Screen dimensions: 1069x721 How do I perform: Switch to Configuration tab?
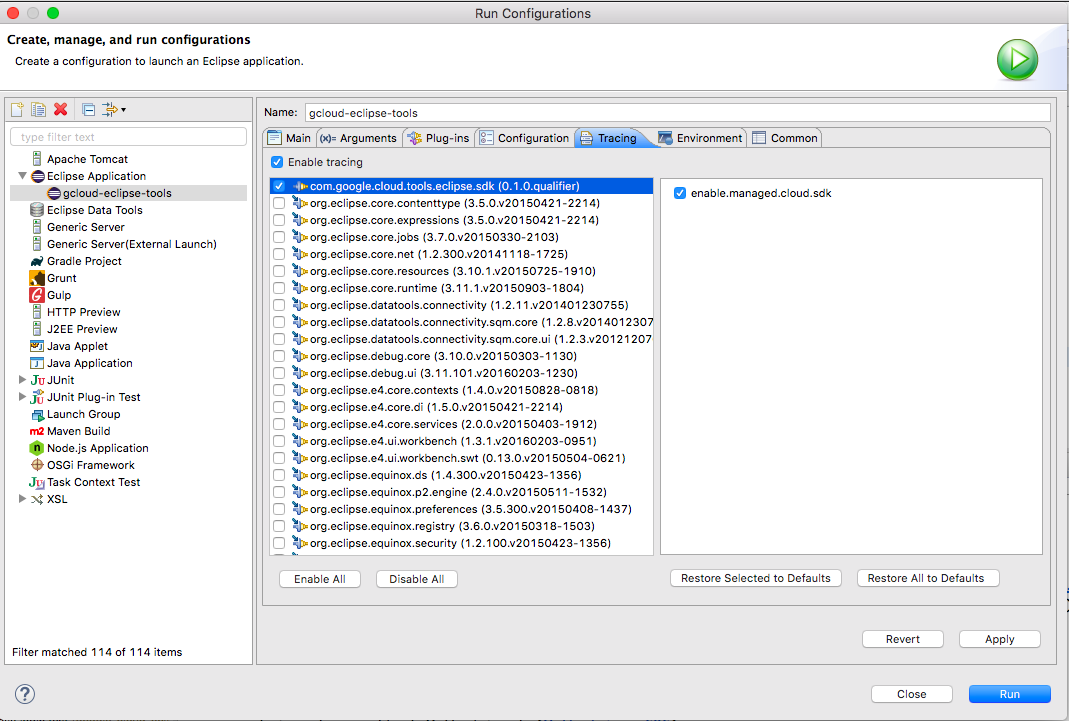[524, 138]
